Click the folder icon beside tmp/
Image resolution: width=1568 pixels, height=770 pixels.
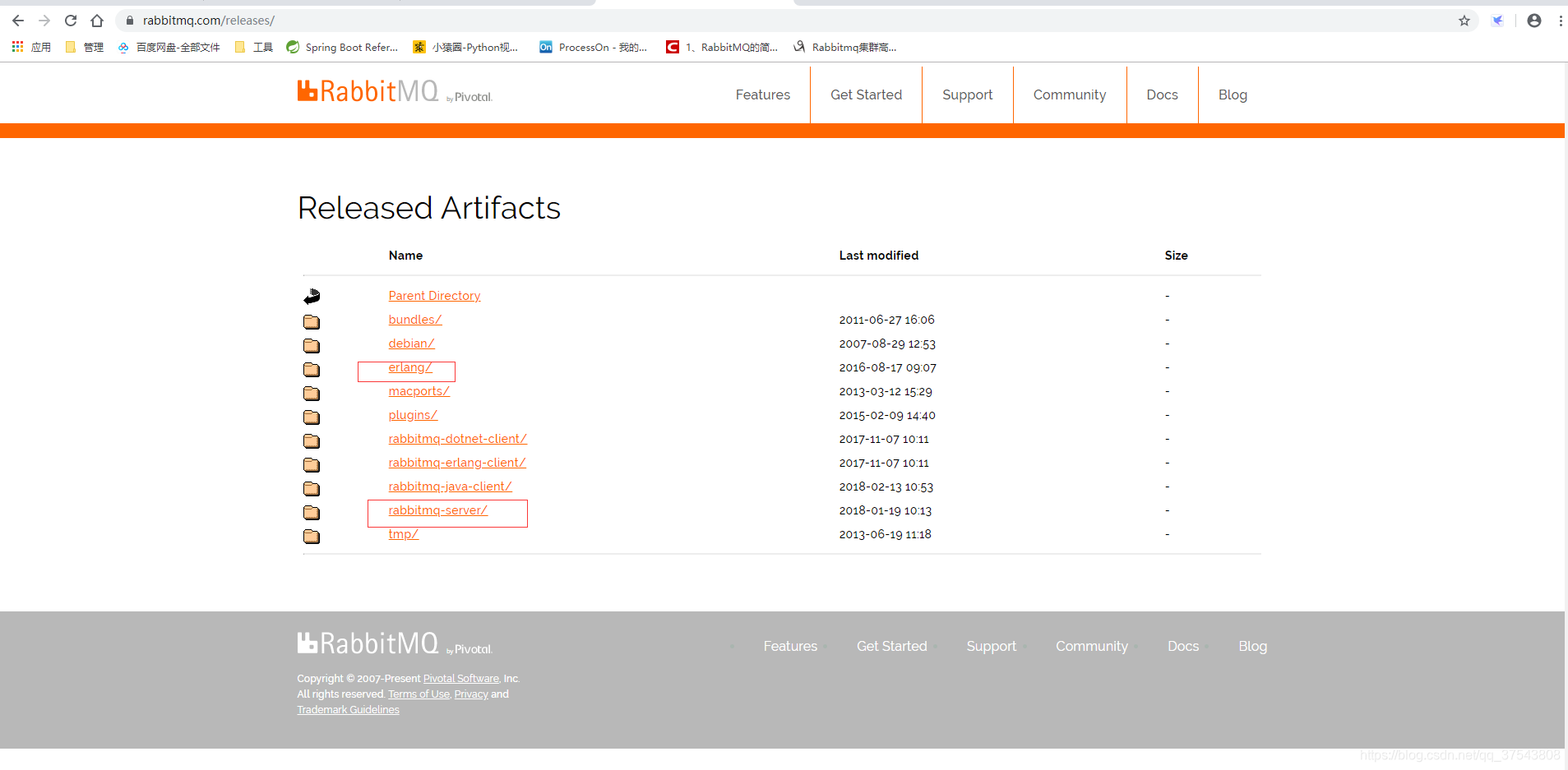click(312, 536)
